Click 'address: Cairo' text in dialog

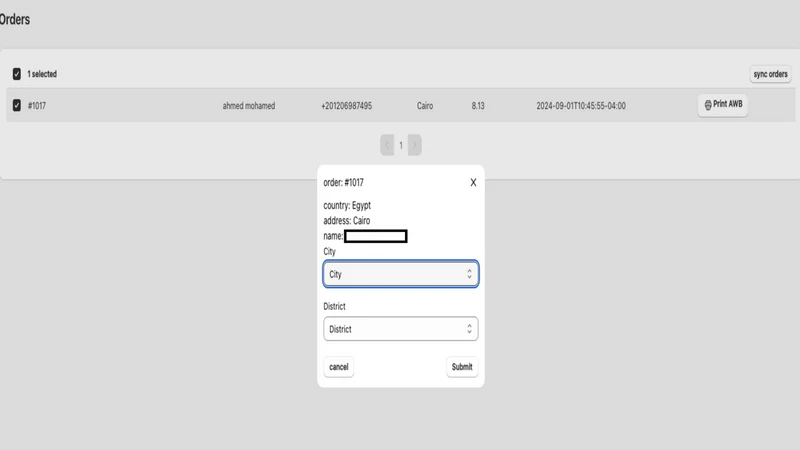coord(346,221)
